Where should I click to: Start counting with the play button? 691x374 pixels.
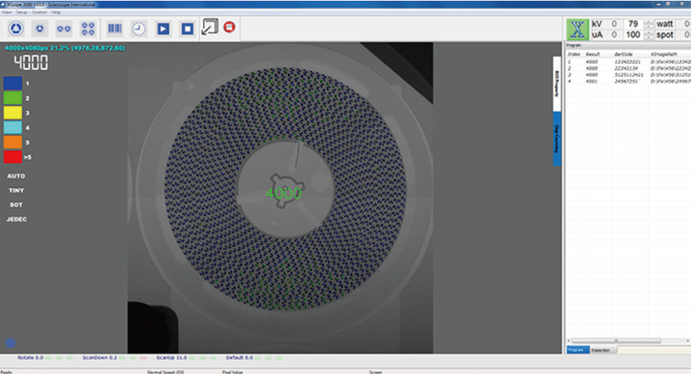[x=163, y=29]
